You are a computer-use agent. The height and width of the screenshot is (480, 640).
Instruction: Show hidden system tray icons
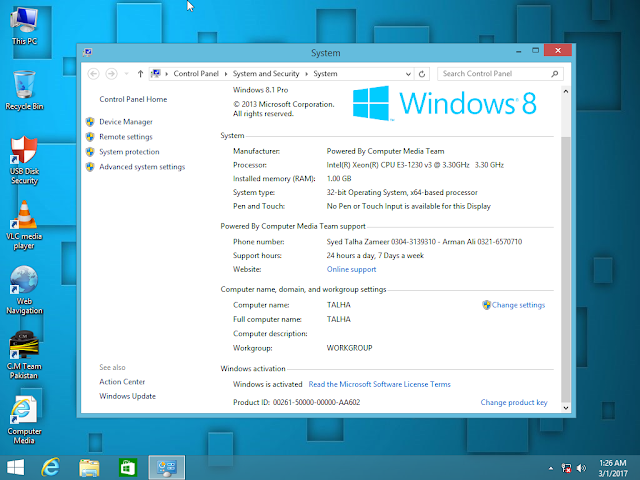coord(551,468)
